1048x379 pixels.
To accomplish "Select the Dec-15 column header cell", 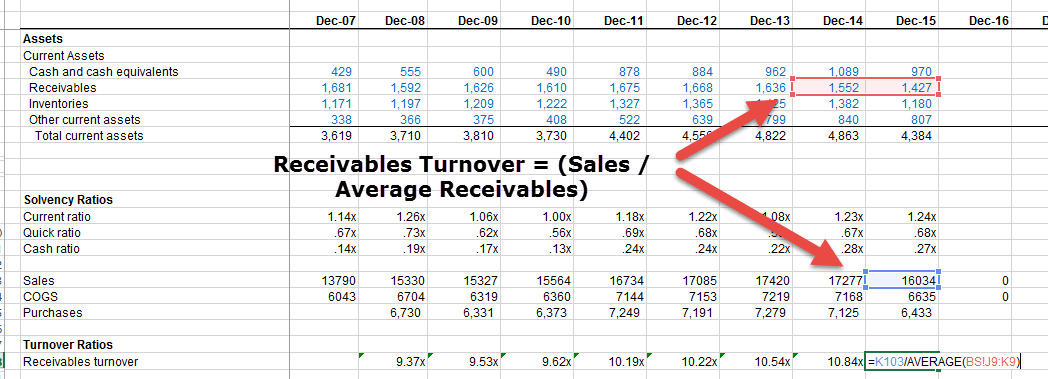I will [x=902, y=21].
